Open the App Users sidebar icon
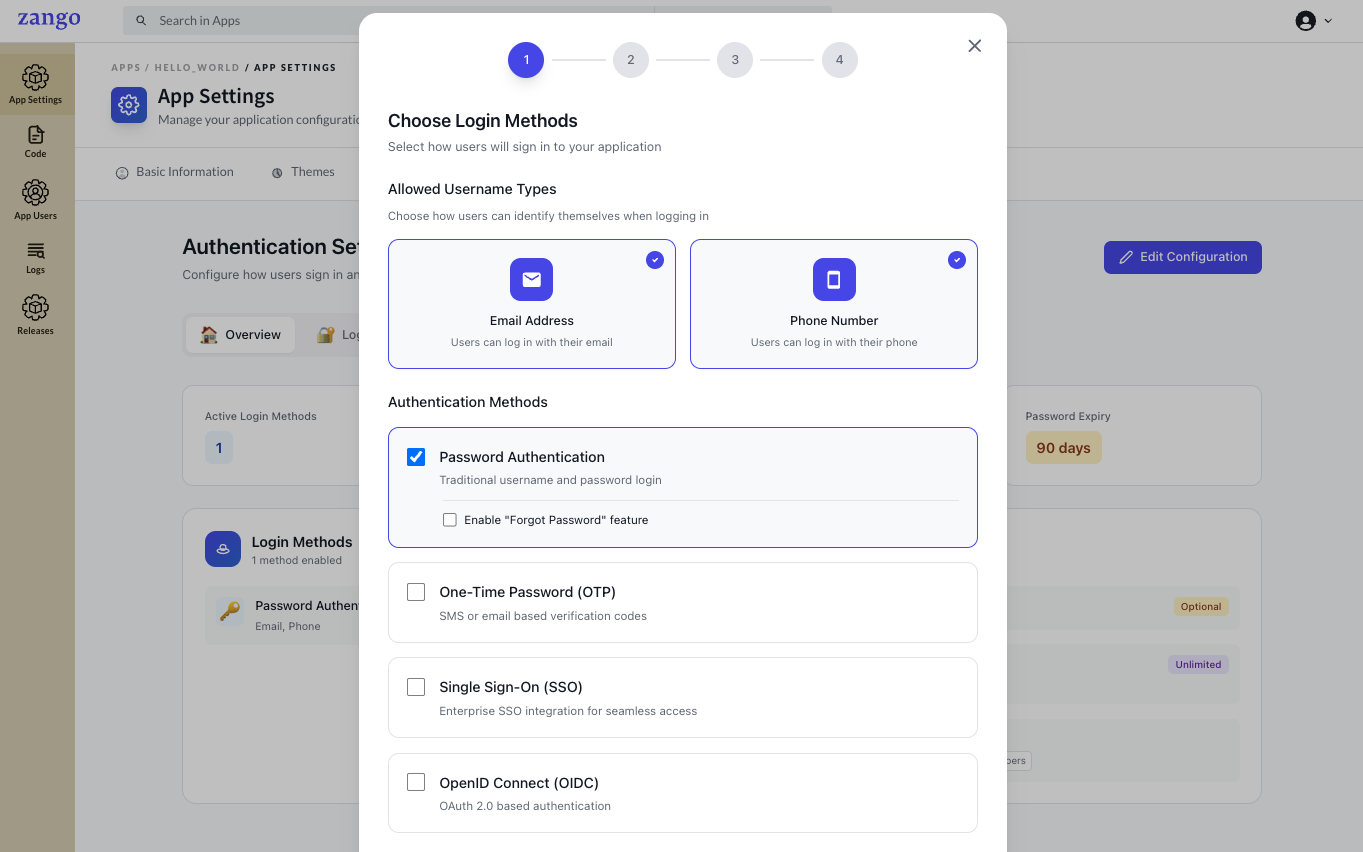 click(x=36, y=192)
